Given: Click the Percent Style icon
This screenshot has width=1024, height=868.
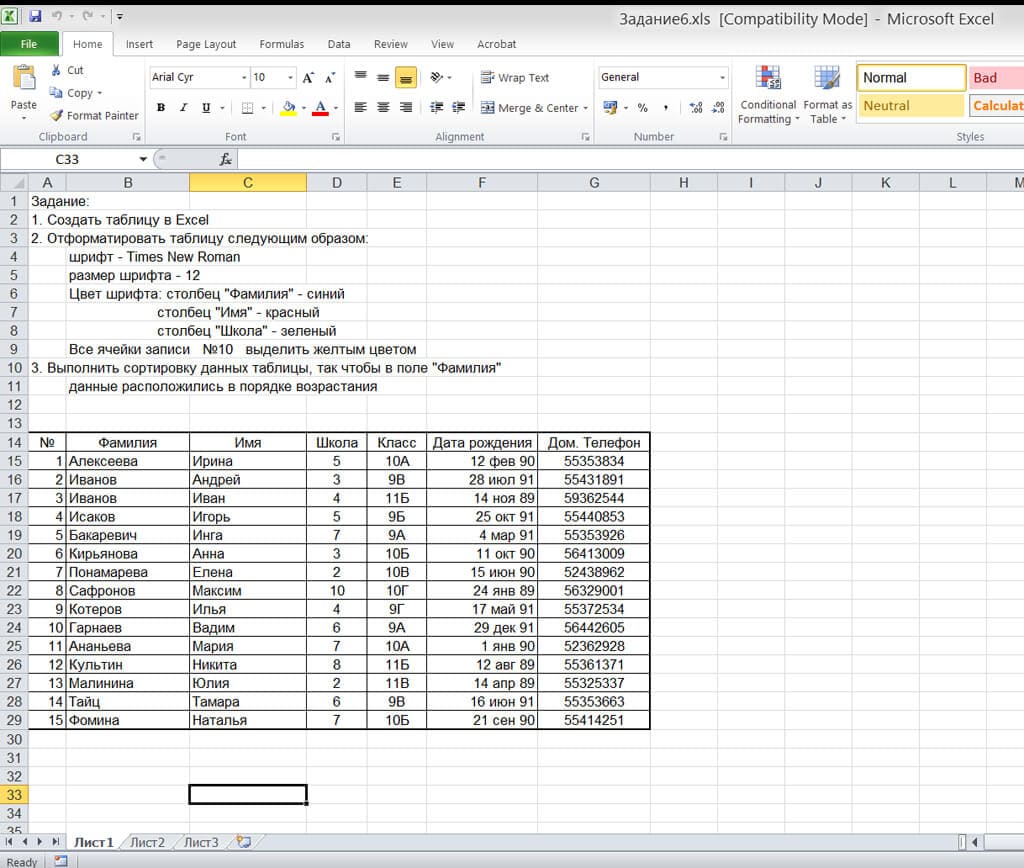Looking at the screenshot, I should click(x=642, y=108).
